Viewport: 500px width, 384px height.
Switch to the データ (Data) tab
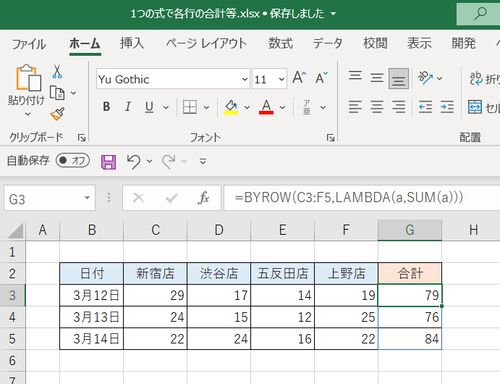(x=328, y=43)
